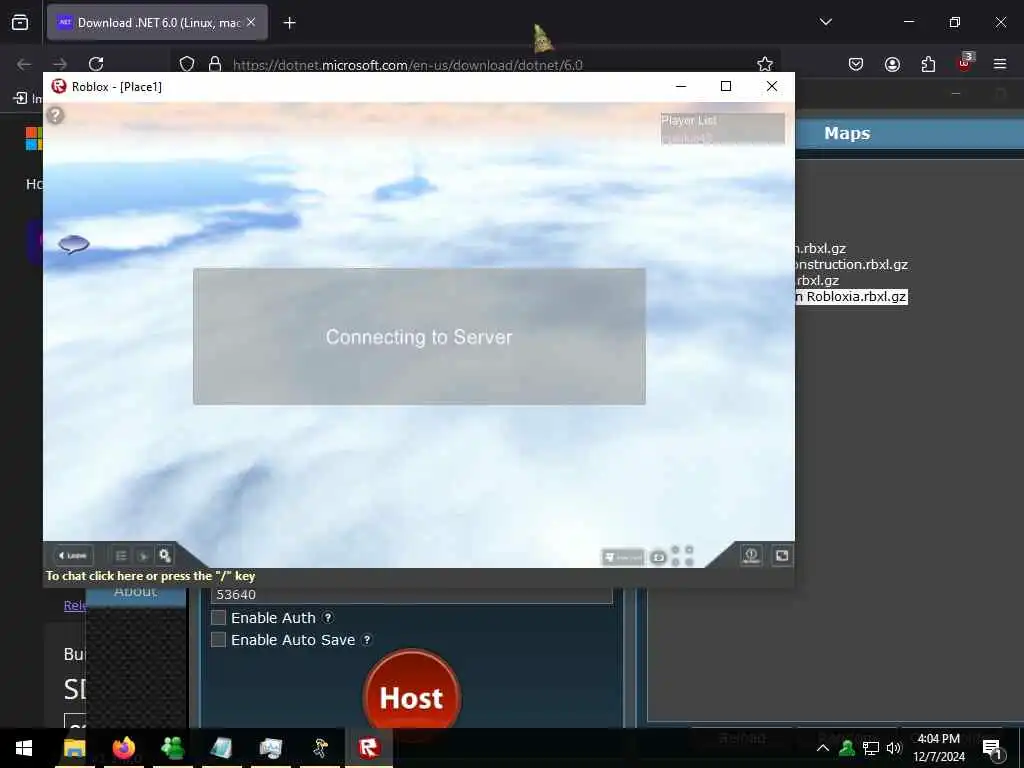Open the Firefox account icon
This screenshot has width=1024, height=768.
(x=892, y=64)
